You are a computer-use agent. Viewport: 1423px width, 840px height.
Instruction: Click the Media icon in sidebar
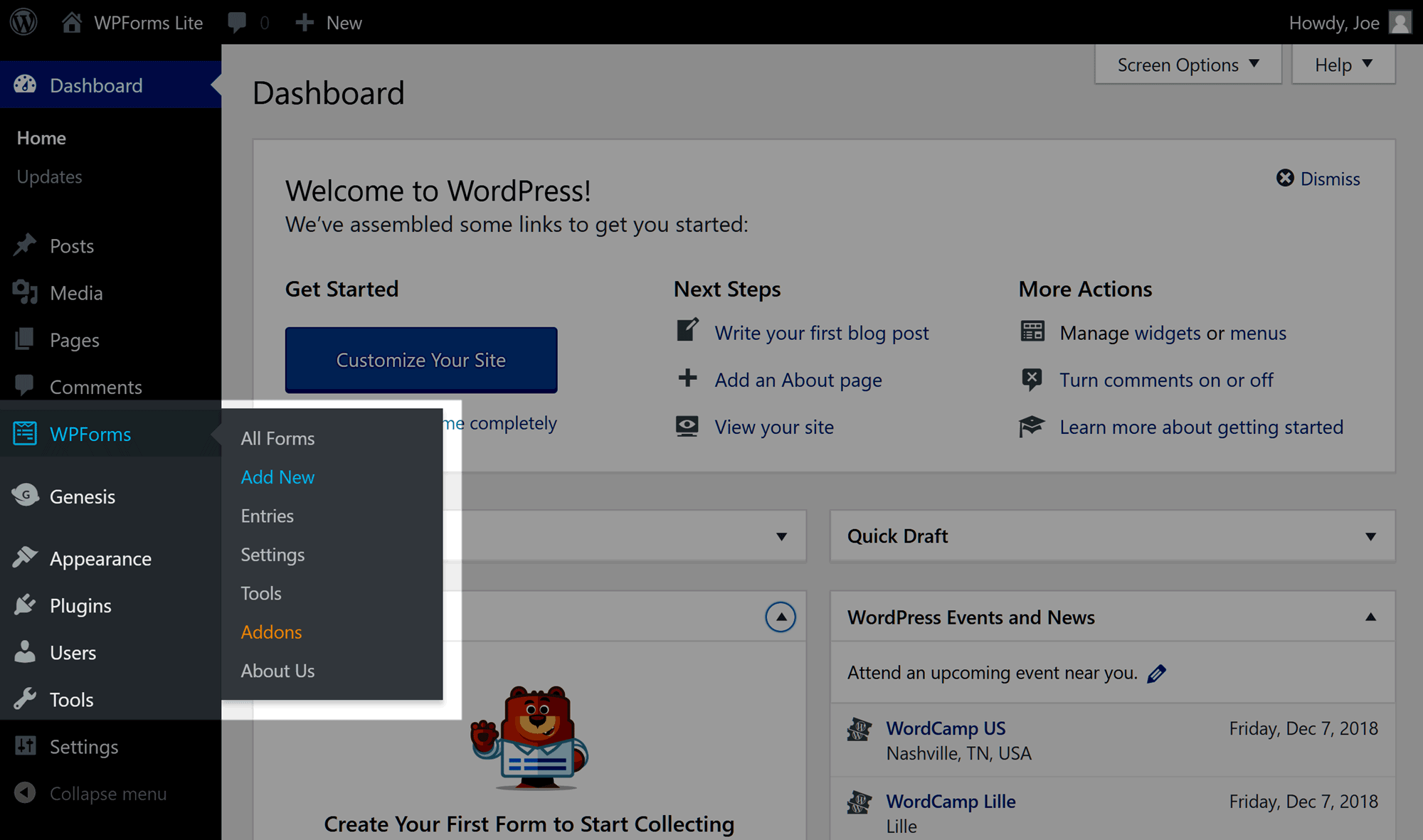click(26, 292)
